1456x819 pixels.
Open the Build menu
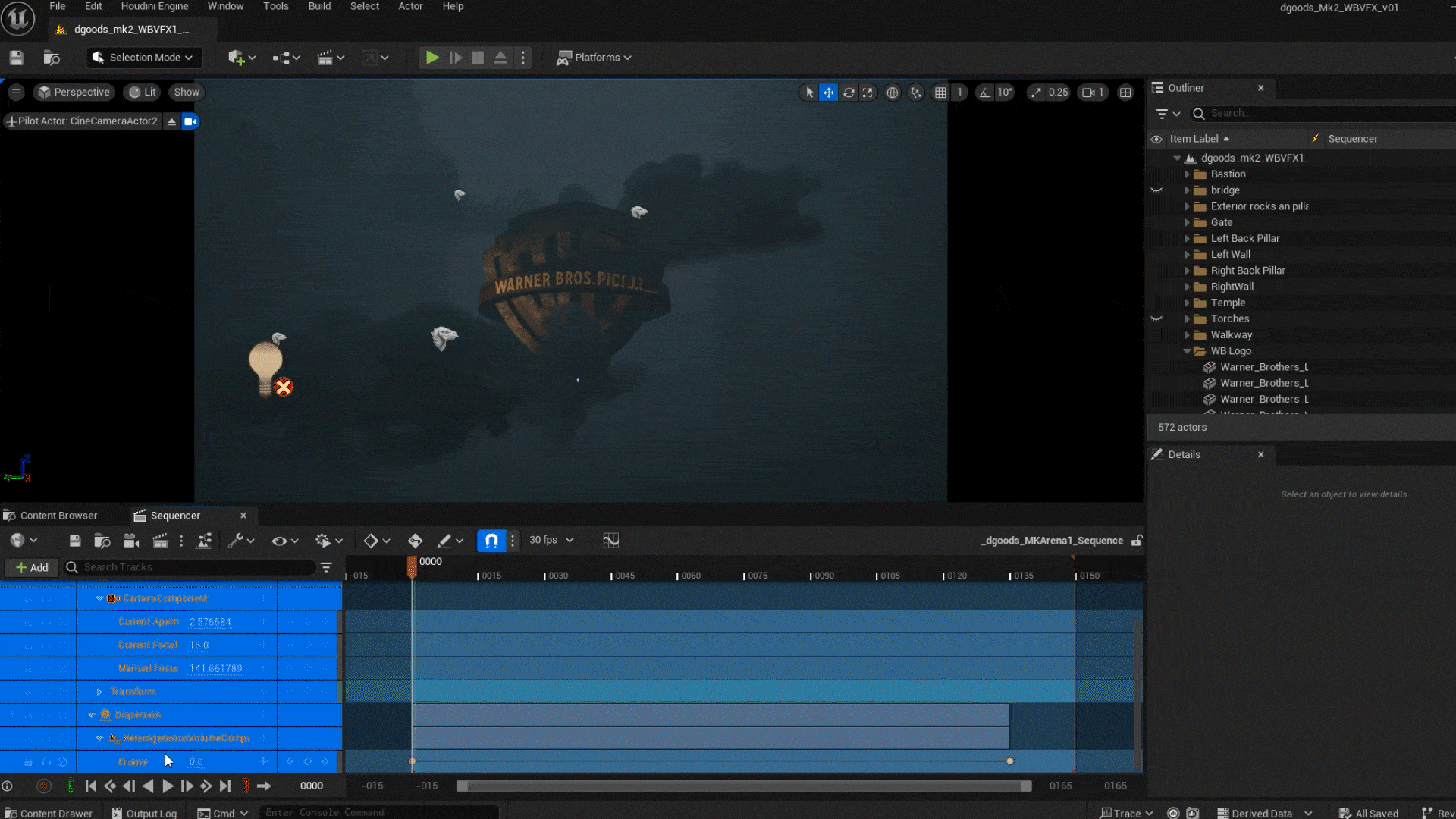(x=319, y=6)
